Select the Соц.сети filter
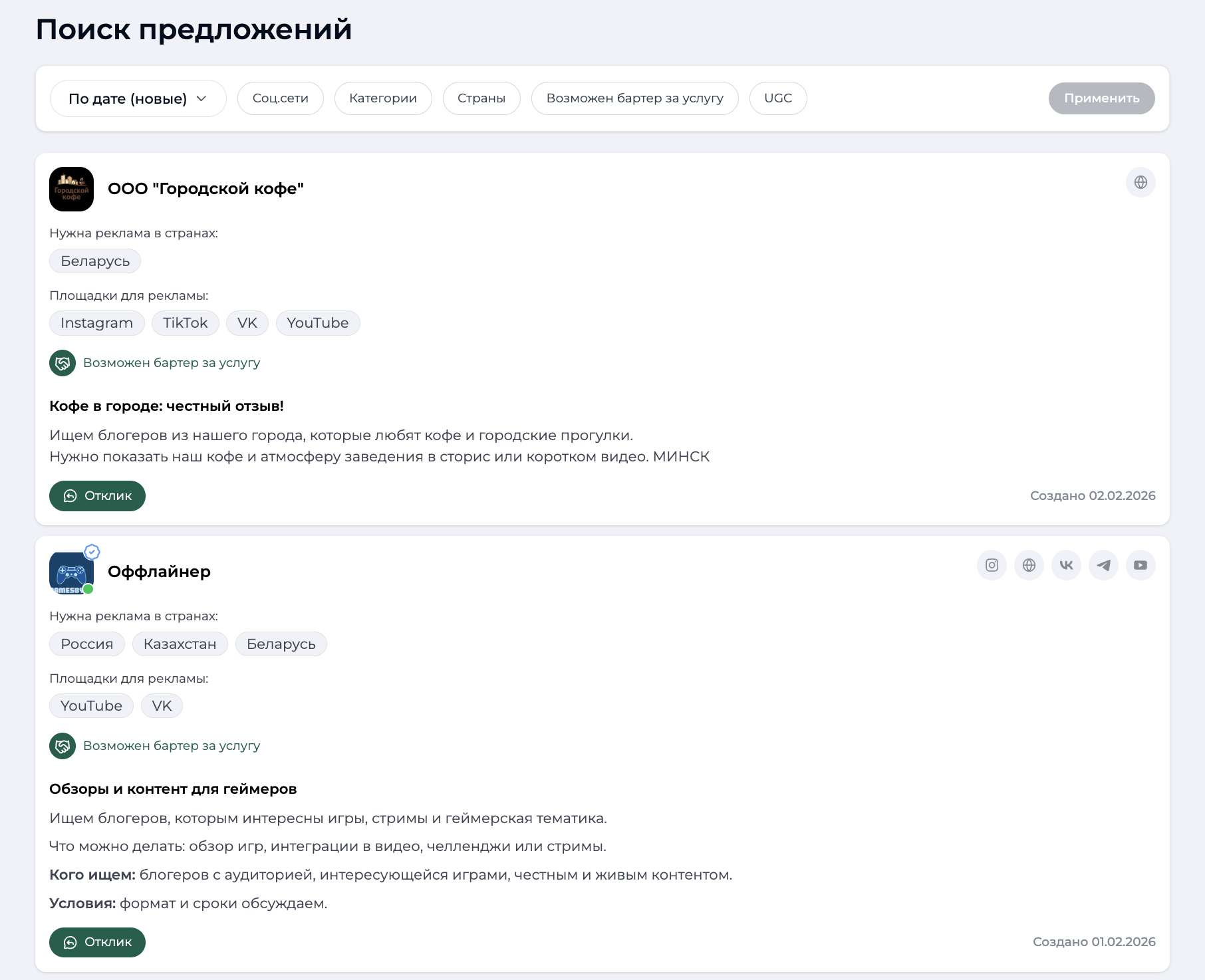Screen dimensions: 1205x980 [280, 98]
